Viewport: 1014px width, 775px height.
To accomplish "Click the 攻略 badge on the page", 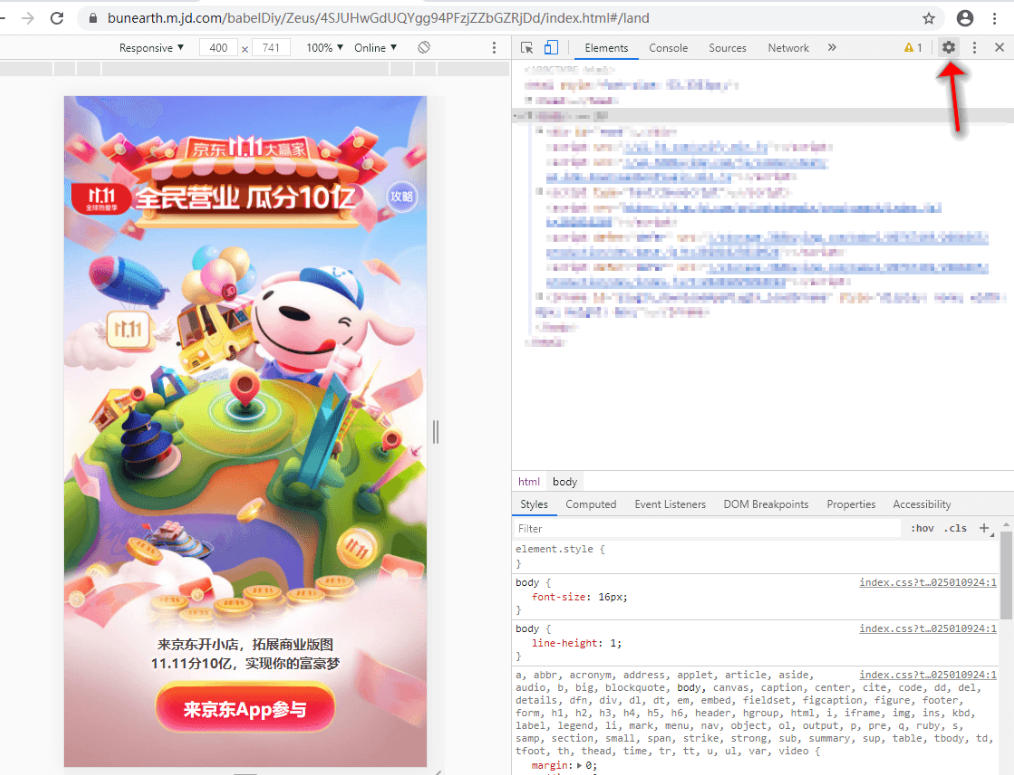I will [x=402, y=196].
